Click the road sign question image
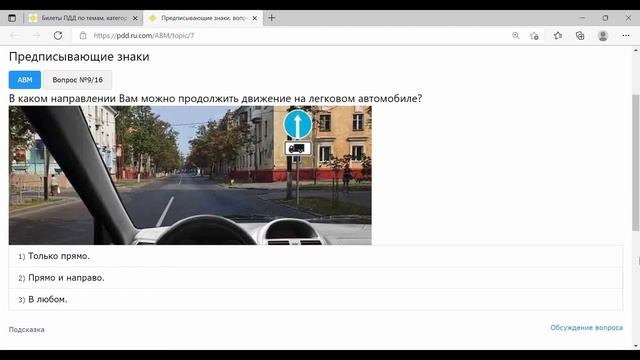 [x=190, y=176]
